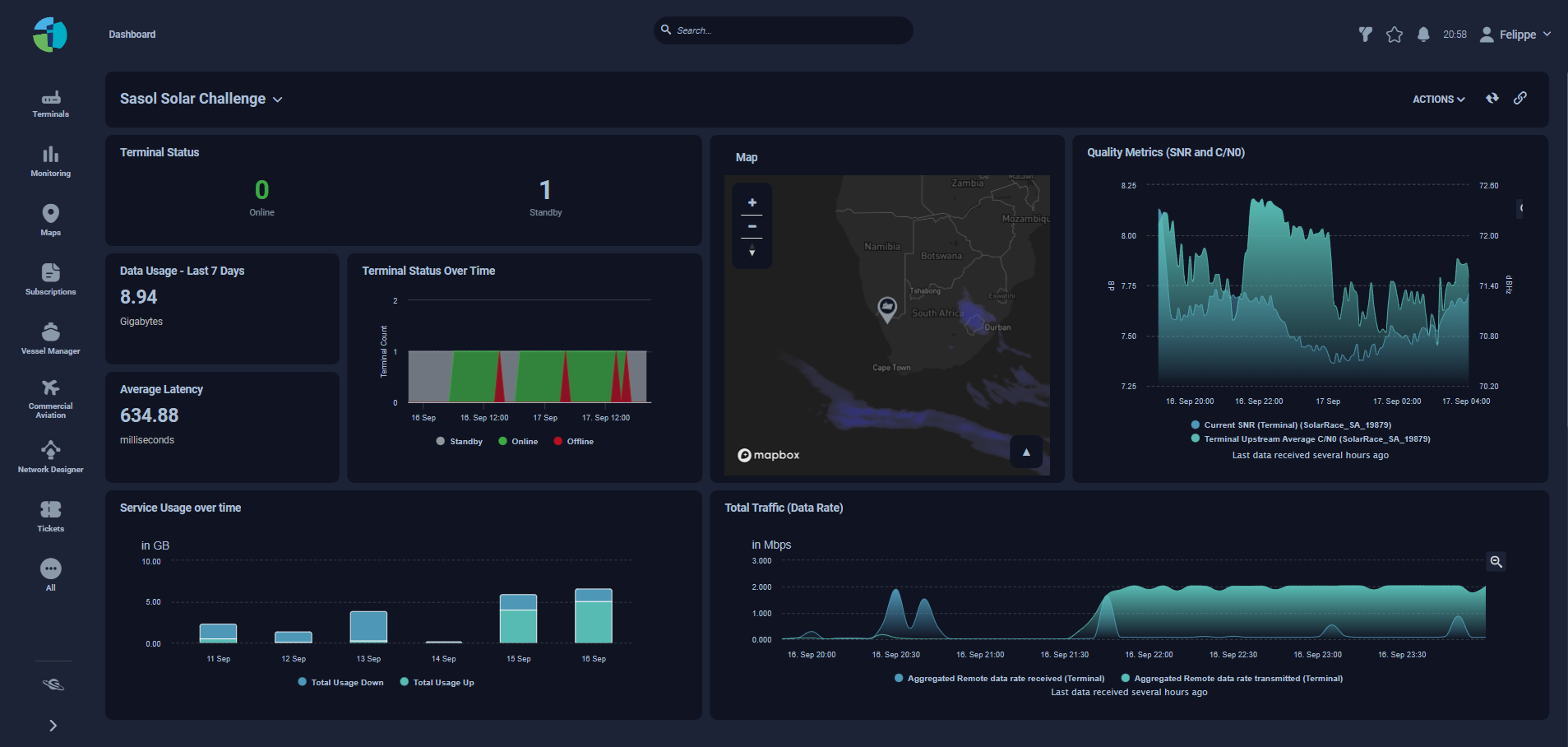Click the Search input field
Image resolution: width=1568 pixels, height=747 pixels.
789,30
